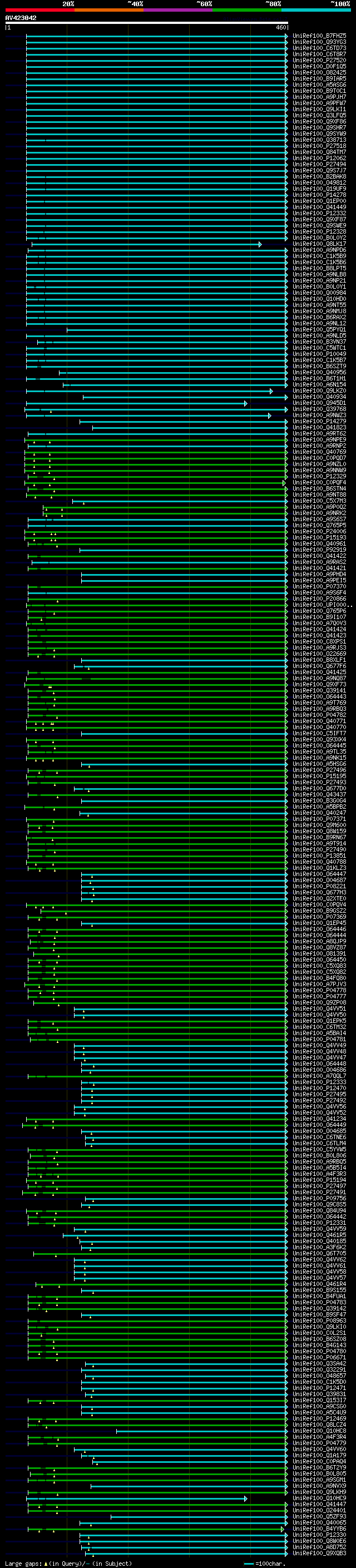Select the UniRef100_A9TL35 label
Screen dimensions: 356x1568
point(319,752)
